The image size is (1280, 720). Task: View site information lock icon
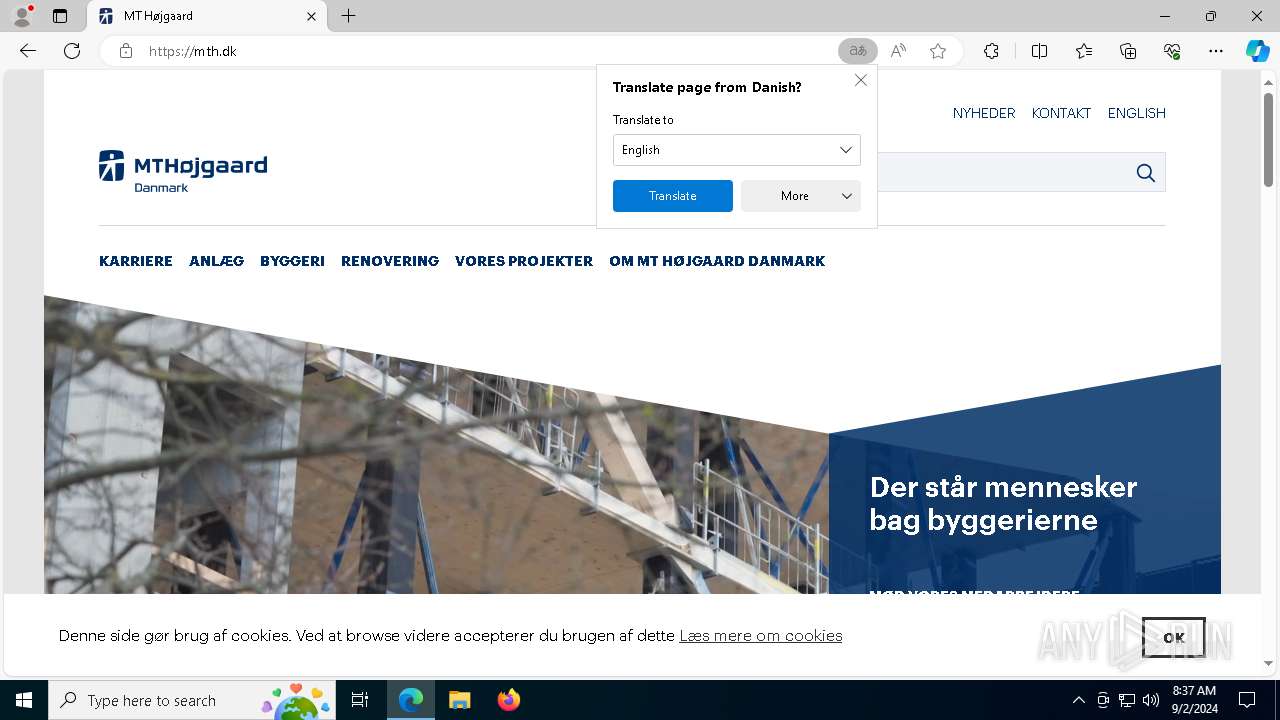click(x=126, y=51)
